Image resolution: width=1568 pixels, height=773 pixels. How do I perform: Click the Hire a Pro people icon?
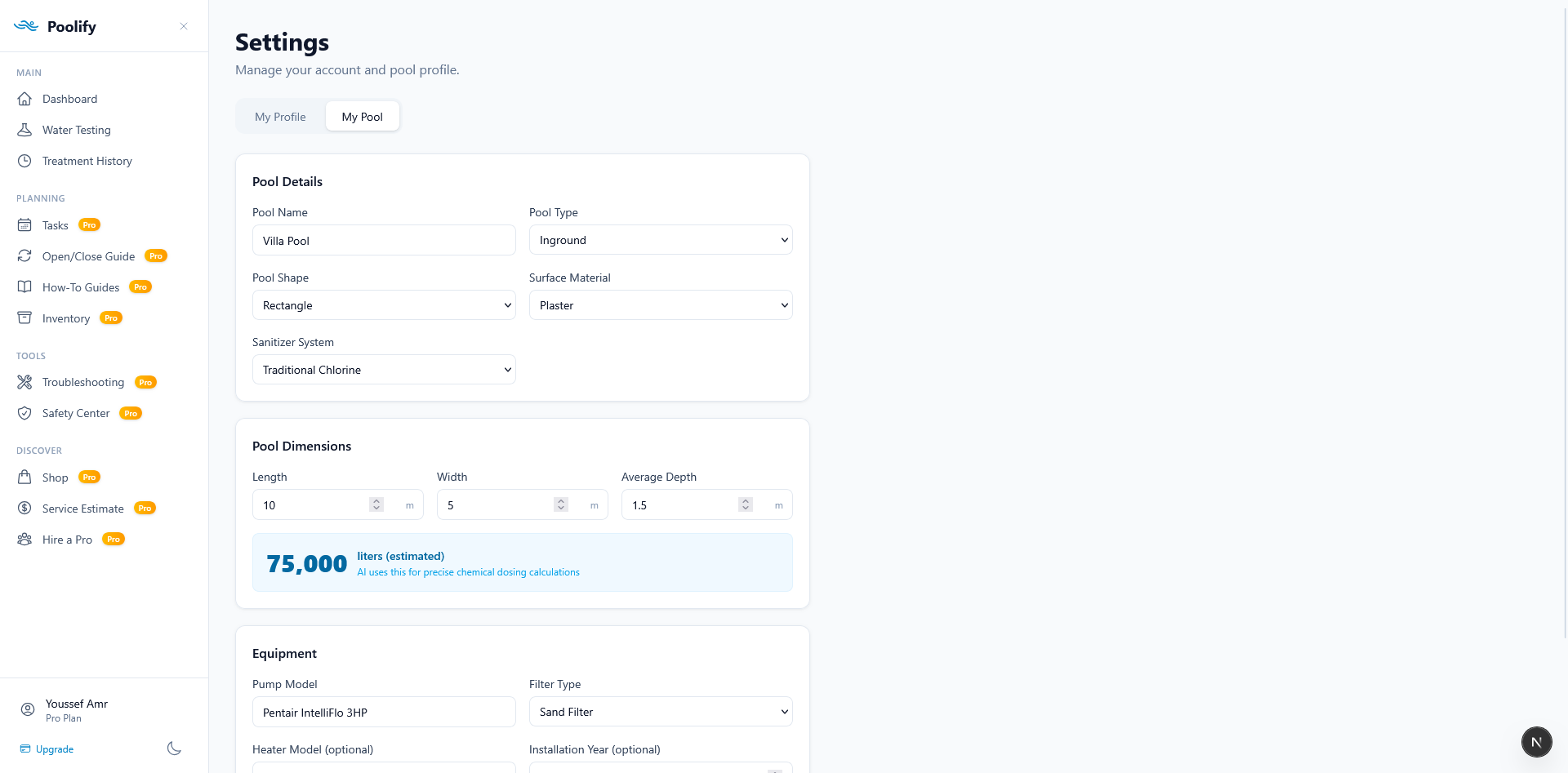(24, 539)
